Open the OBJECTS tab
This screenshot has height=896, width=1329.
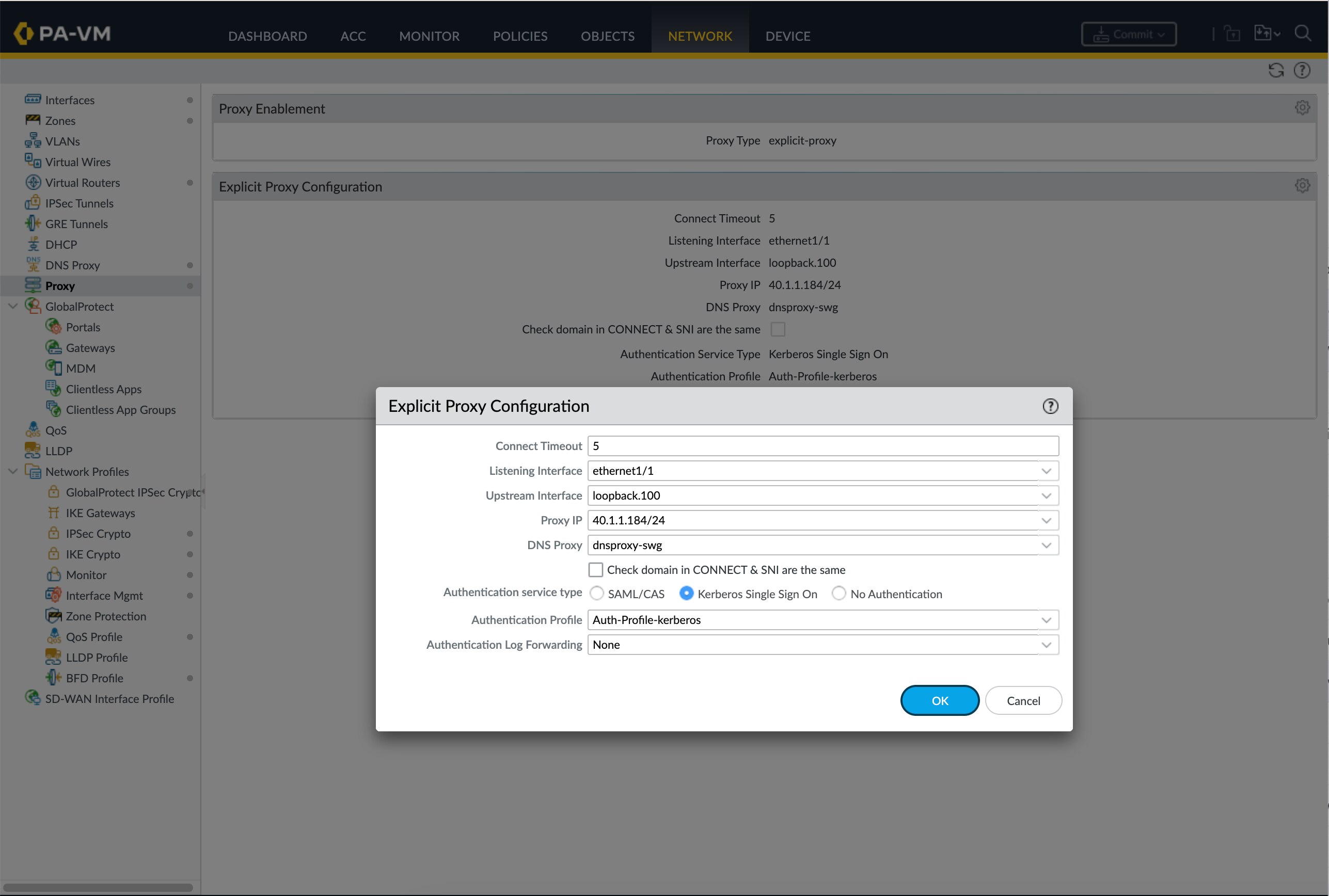pyautogui.click(x=607, y=36)
